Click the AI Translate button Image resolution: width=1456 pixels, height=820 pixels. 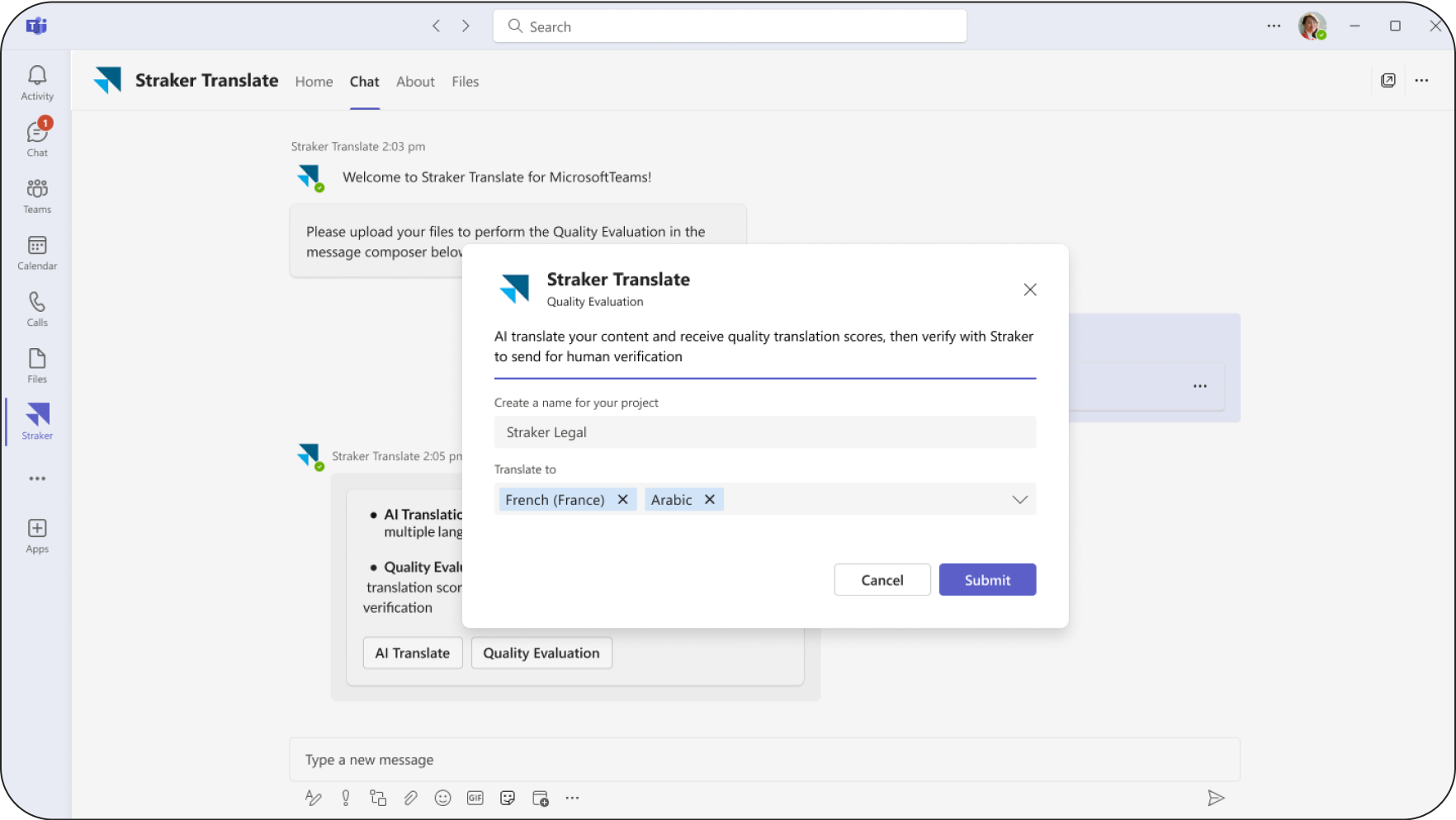pos(413,653)
